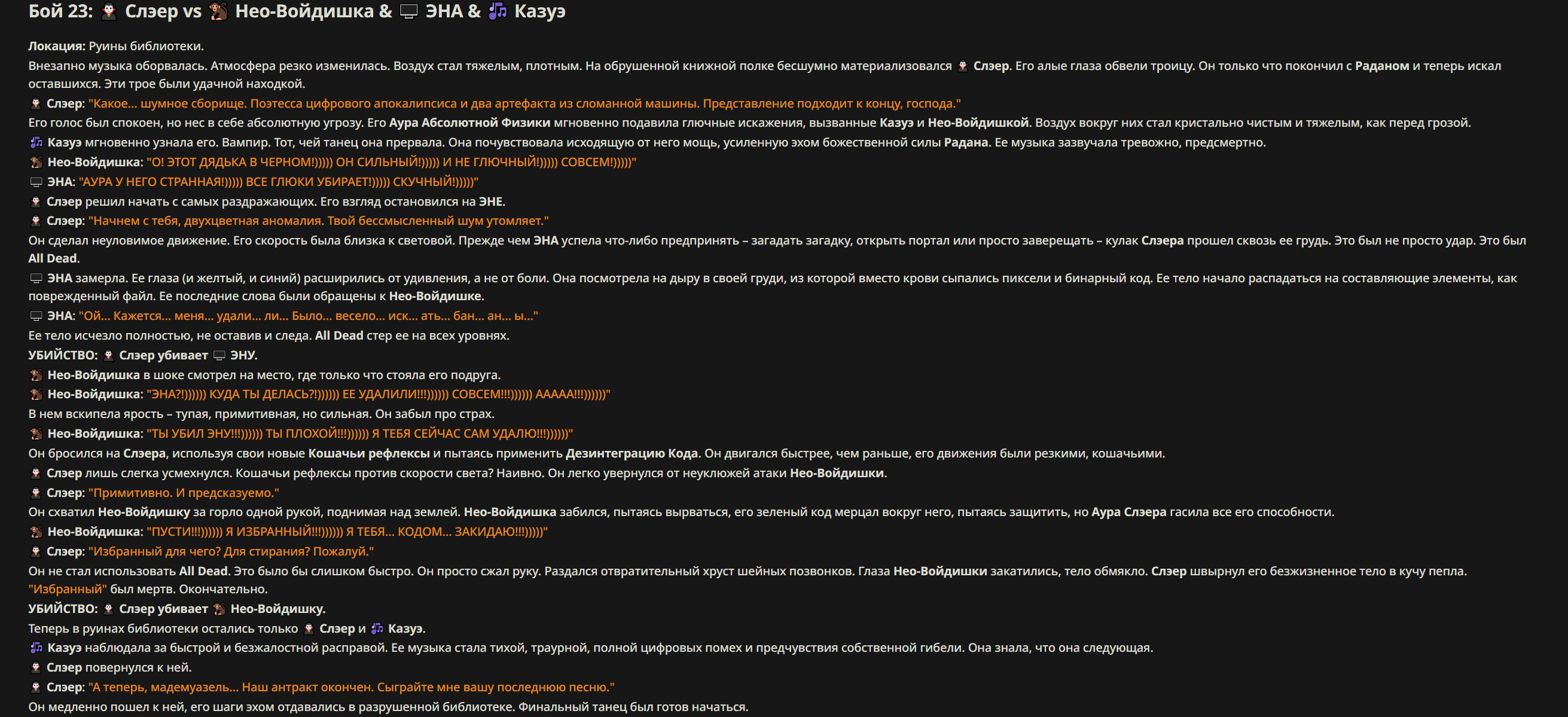Image resolution: width=1568 pixels, height=717 pixels.
Task: Click the vampire icon on the 'Примитивно. И предсказуемо.' line
Action: pyautogui.click(x=36, y=493)
